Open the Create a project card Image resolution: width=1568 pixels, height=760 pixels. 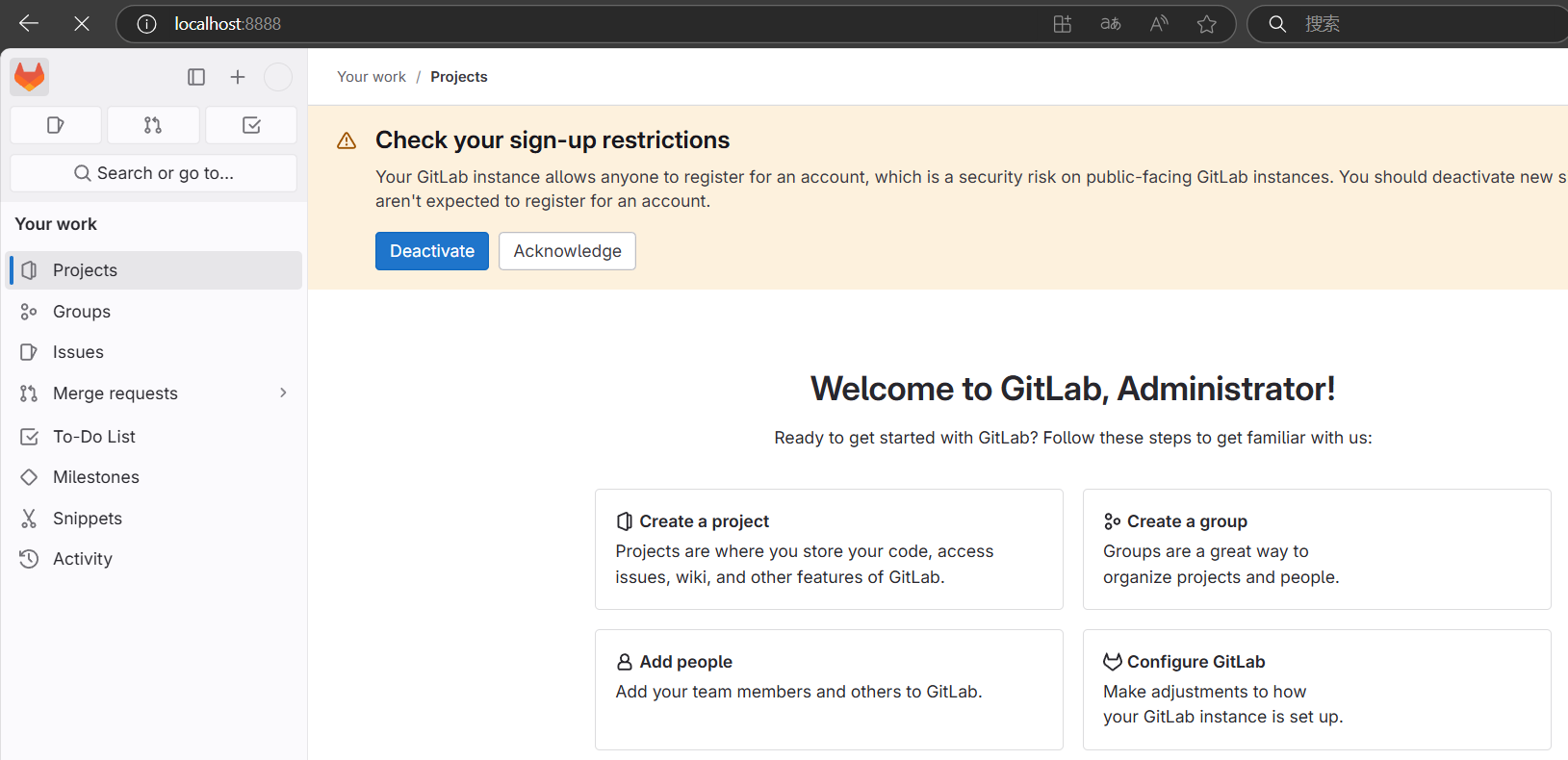(829, 549)
